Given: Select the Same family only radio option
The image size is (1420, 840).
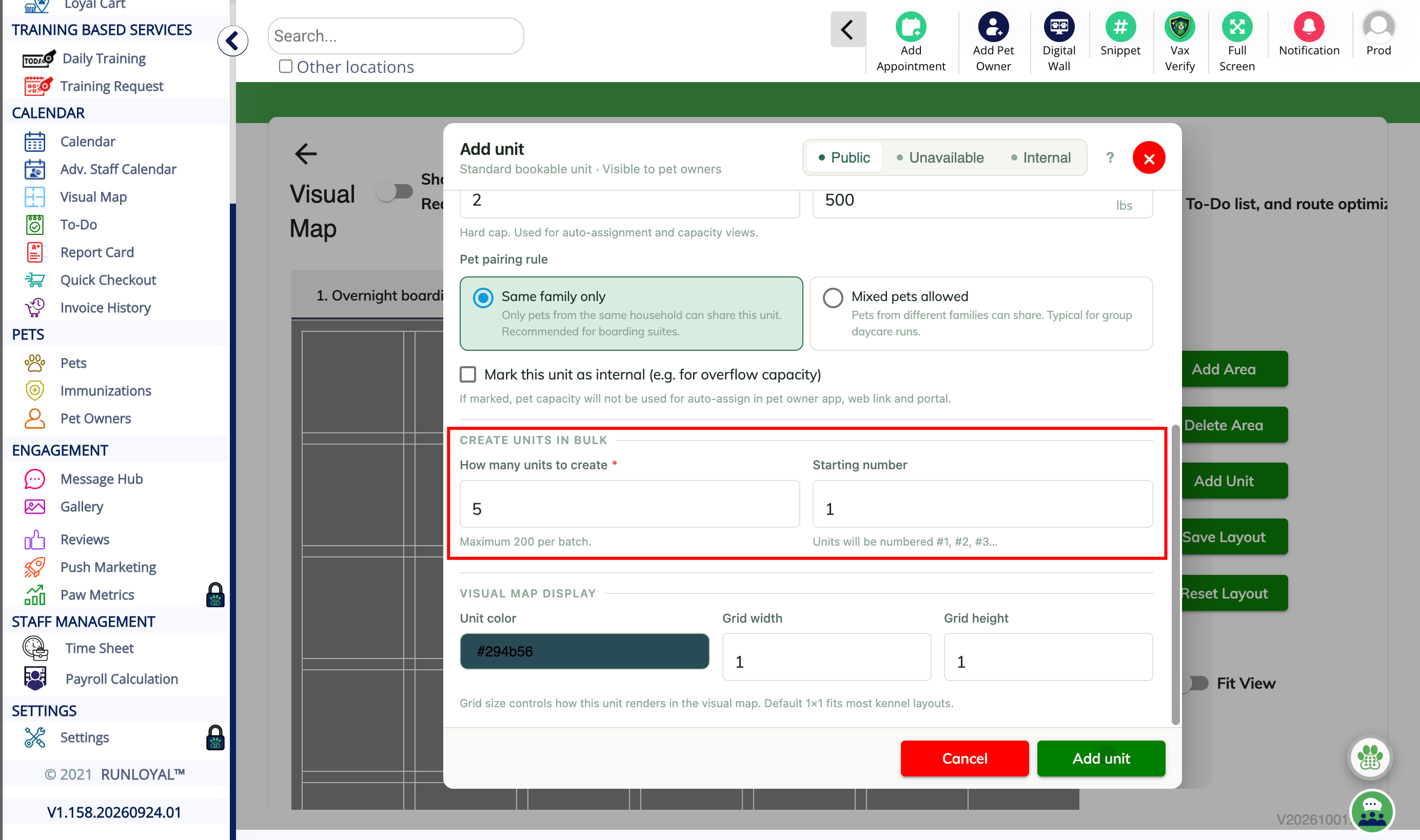Looking at the screenshot, I should [x=482, y=297].
